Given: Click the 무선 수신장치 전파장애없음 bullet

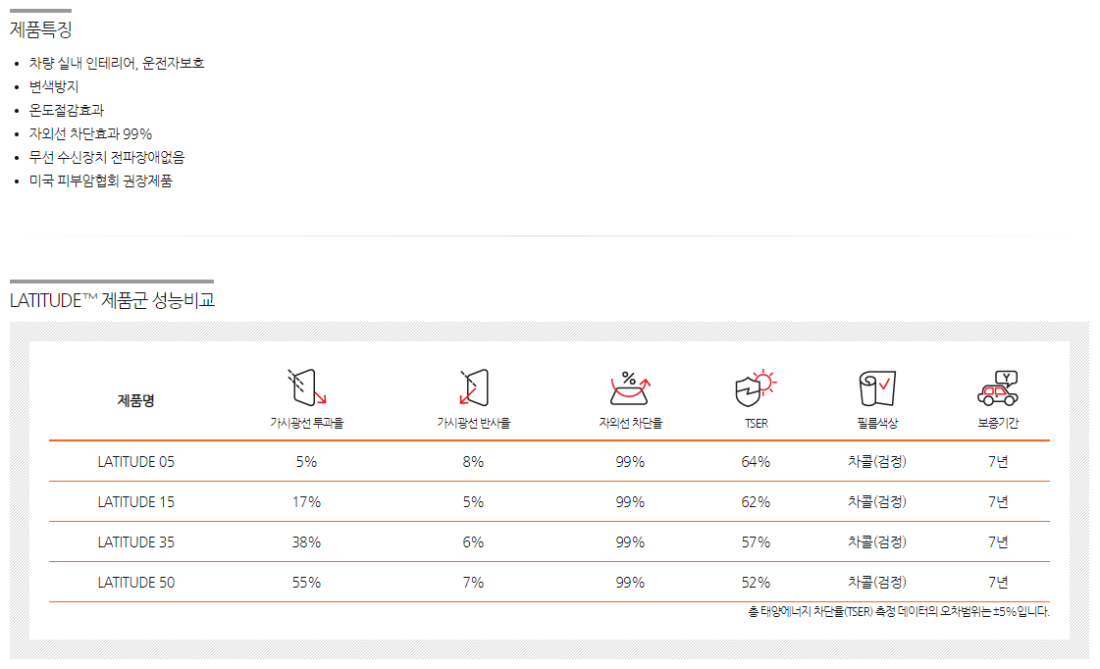Looking at the screenshot, I should tap(107, 157).
